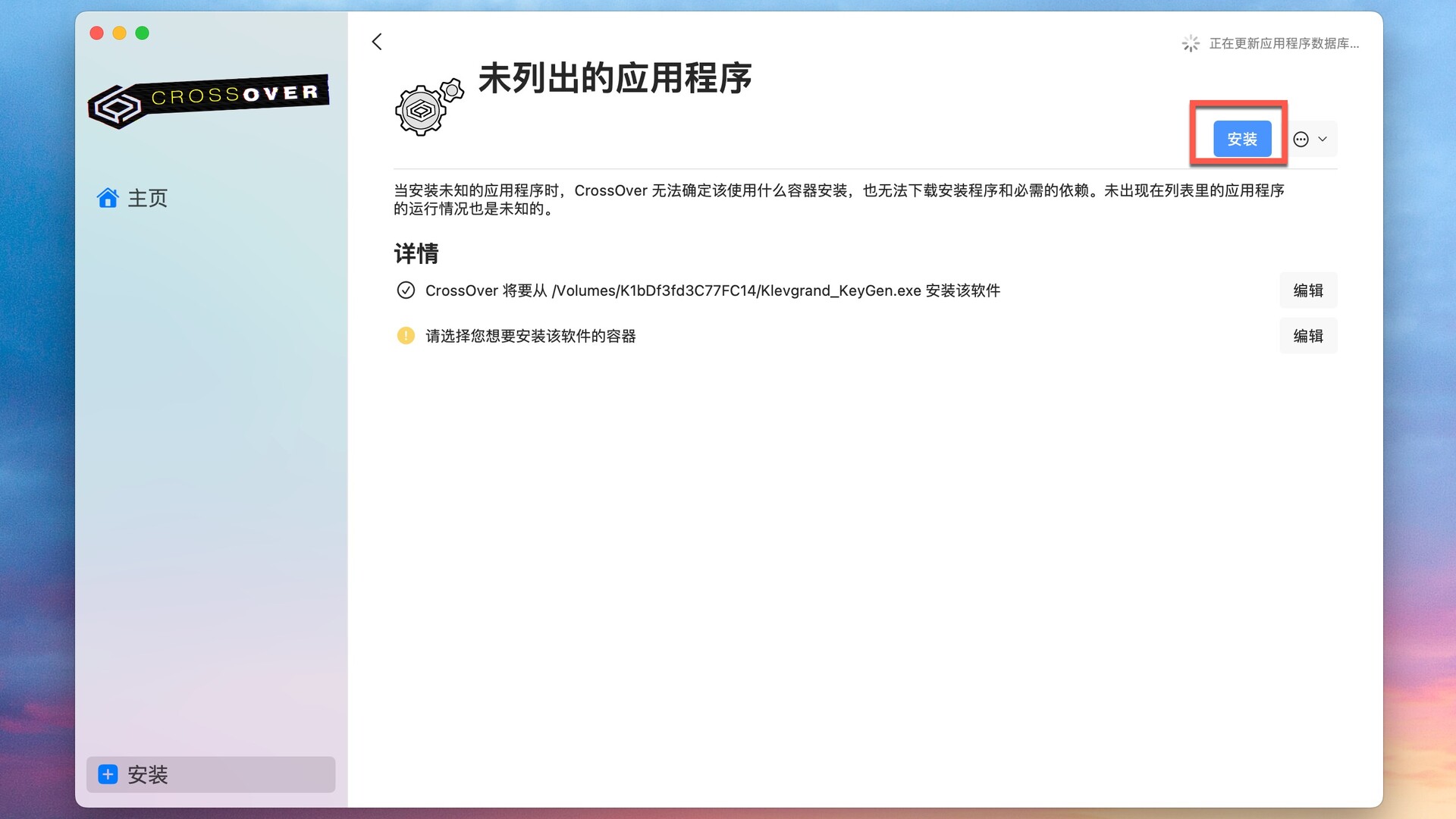Click the description paragraph about unknown applications

839,199
